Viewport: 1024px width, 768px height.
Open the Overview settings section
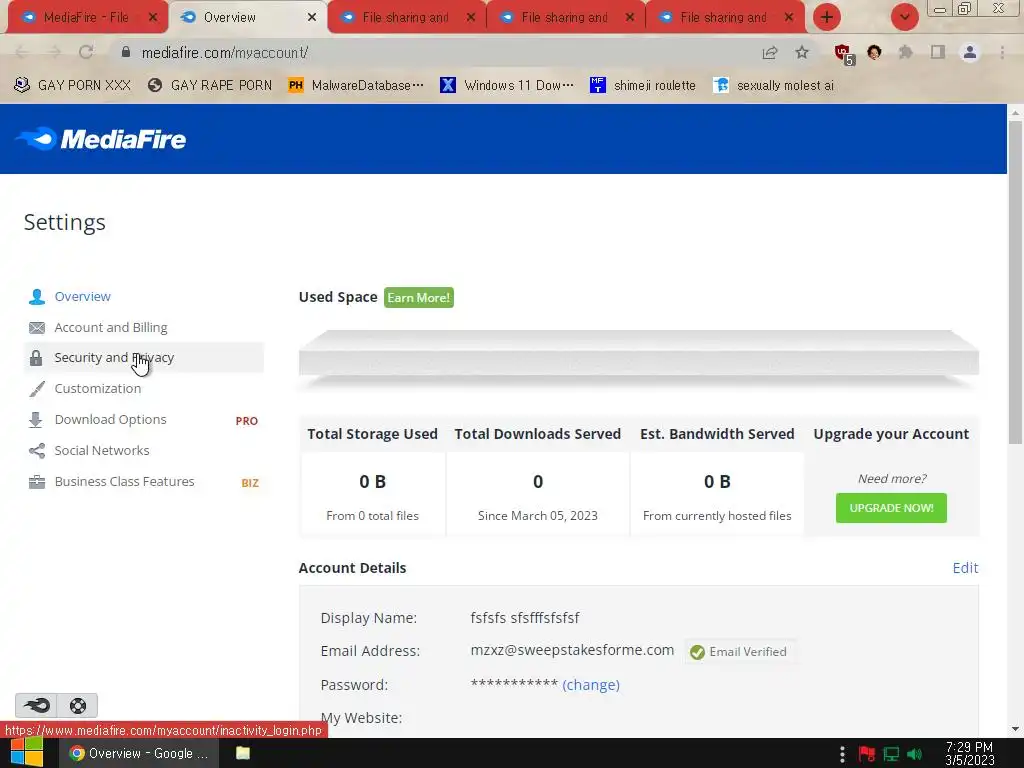[x=82, y=296]
